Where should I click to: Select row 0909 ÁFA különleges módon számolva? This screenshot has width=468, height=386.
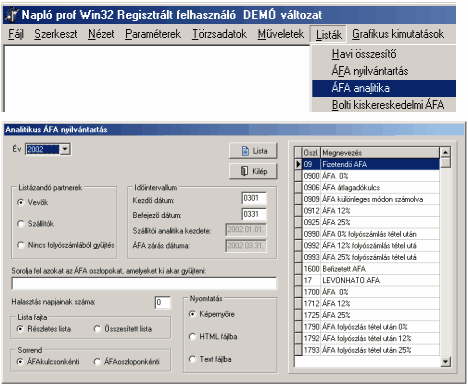tap(371, 199)
